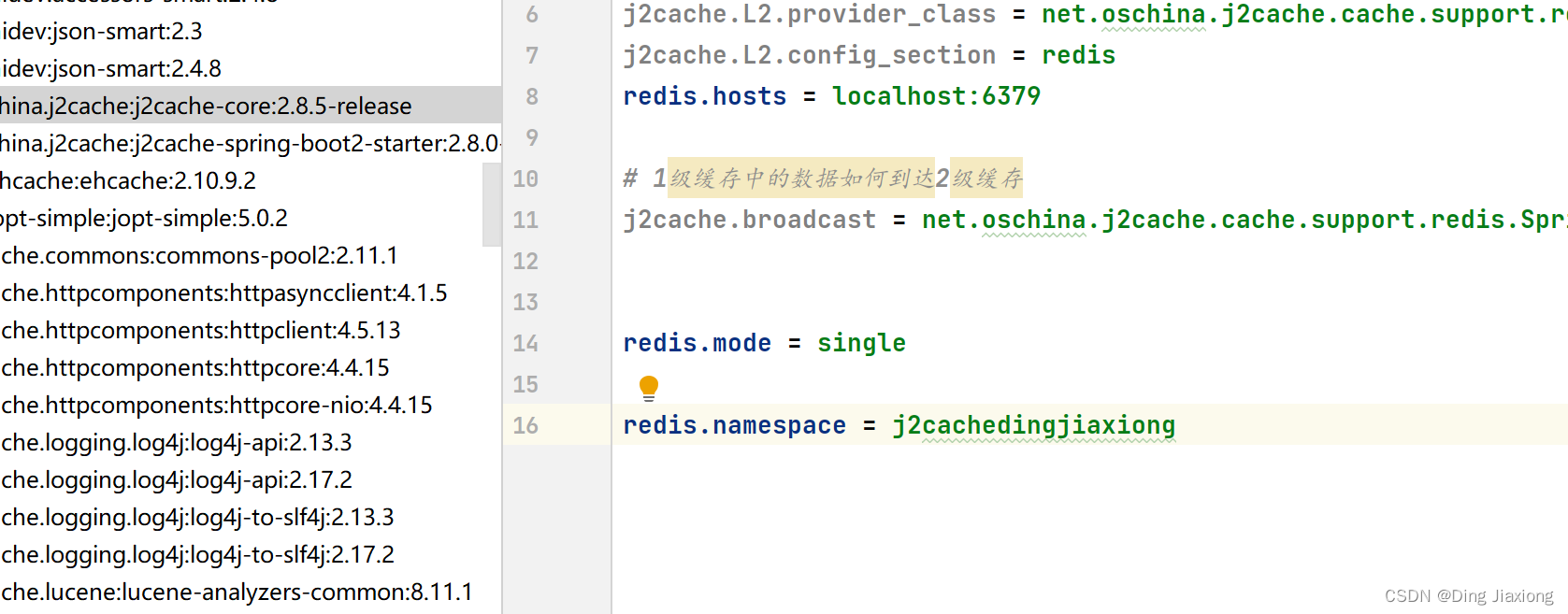
Task: Click the j2cachedingjiaxiong value
Action: tap(1034, 425)
